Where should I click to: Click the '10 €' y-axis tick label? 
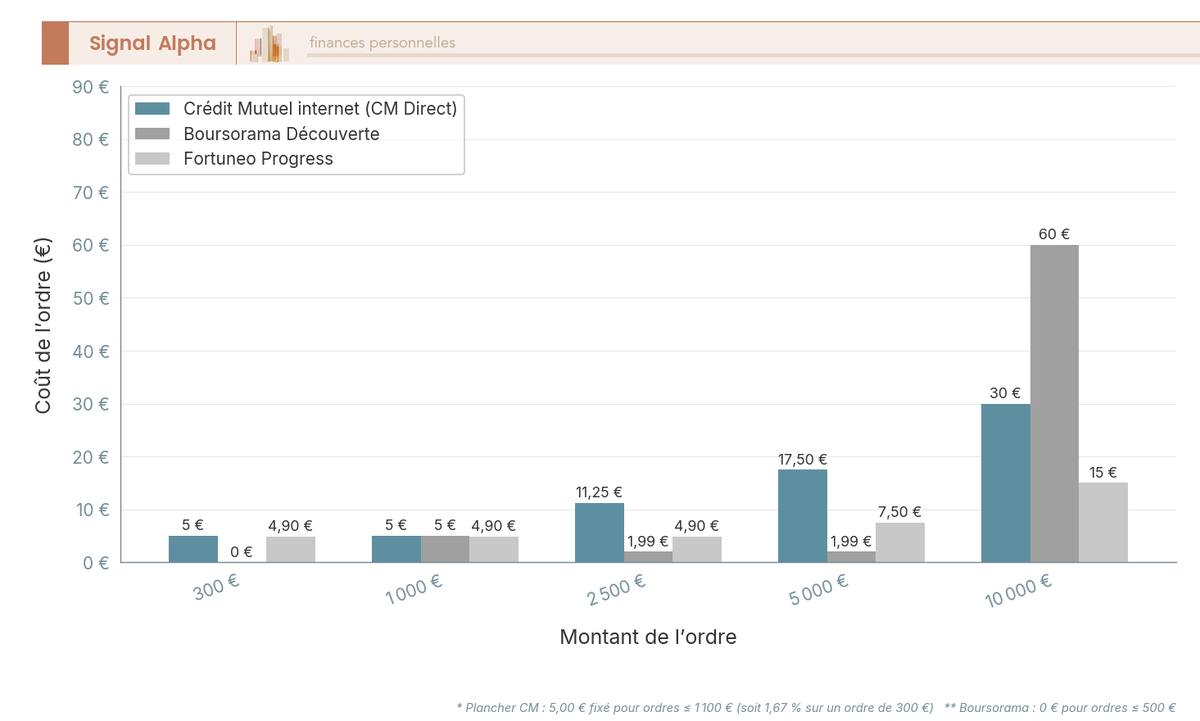[x=91, y=509]
